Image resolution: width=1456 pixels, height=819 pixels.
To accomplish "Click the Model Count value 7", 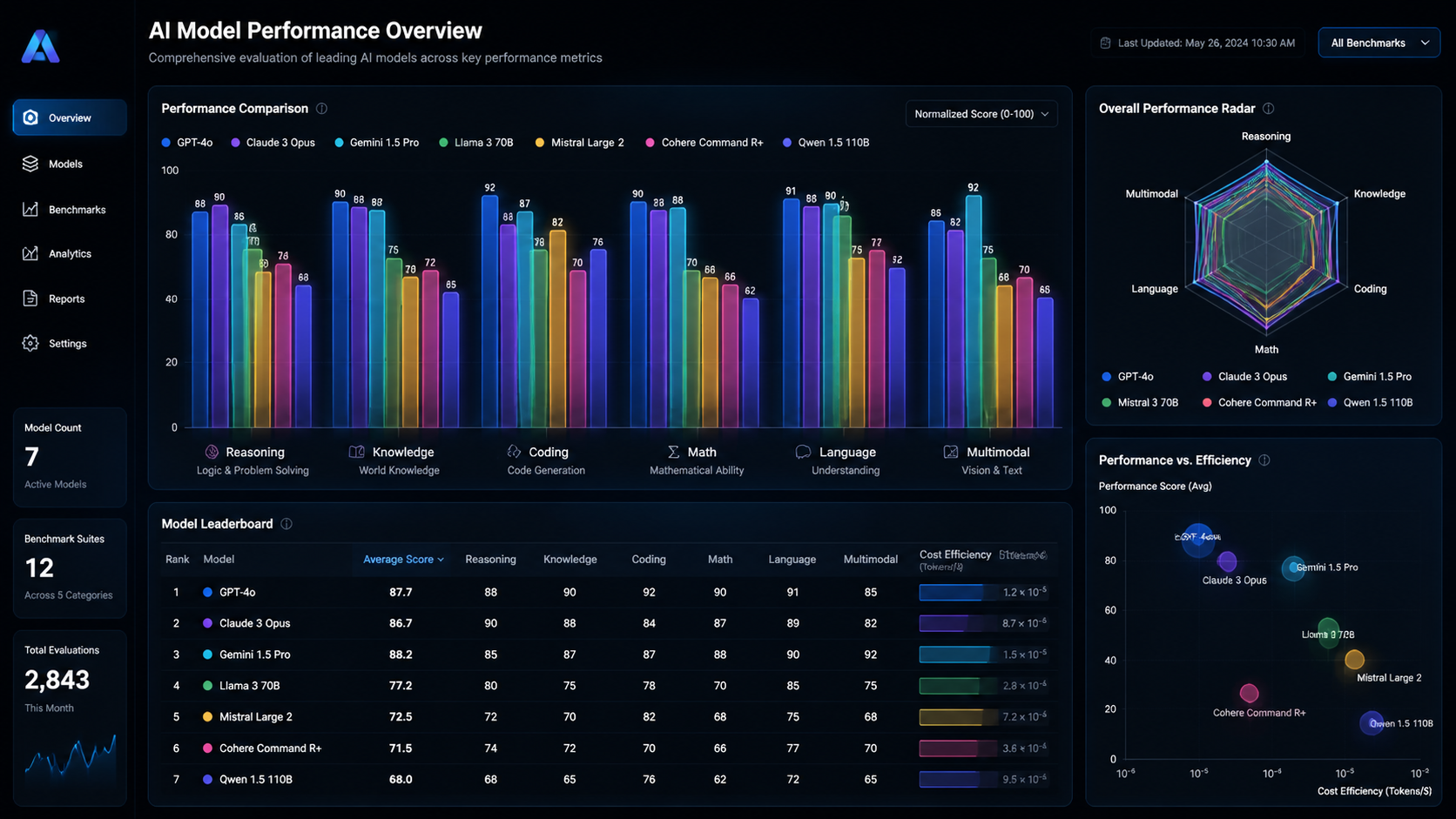I will (32, 457).
